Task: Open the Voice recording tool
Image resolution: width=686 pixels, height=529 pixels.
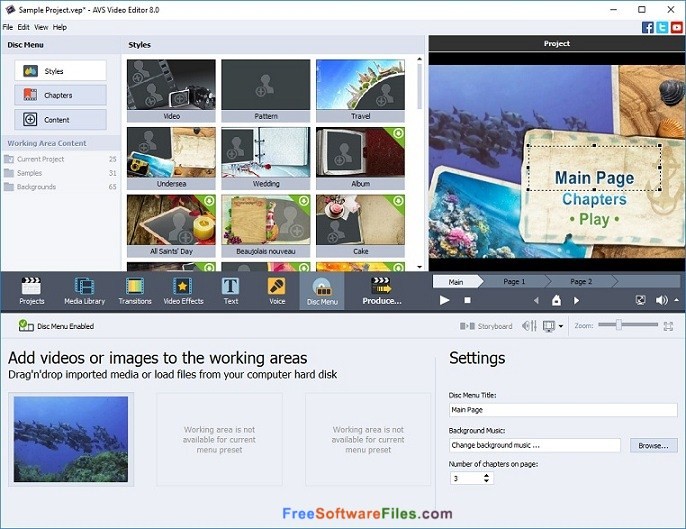Action: coord(277,291)
